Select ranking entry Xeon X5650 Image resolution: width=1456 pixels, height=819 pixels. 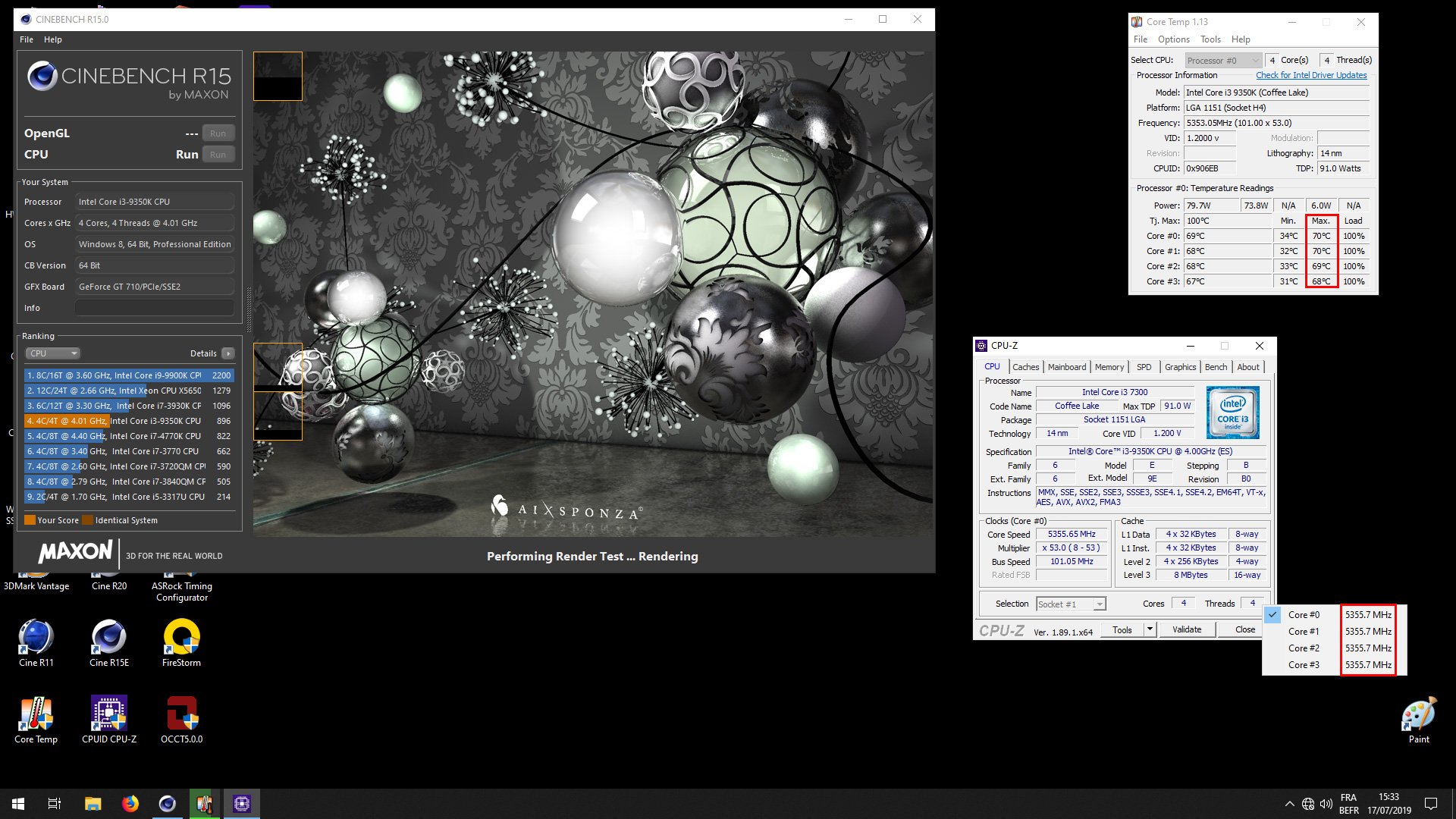coord(129,391)
